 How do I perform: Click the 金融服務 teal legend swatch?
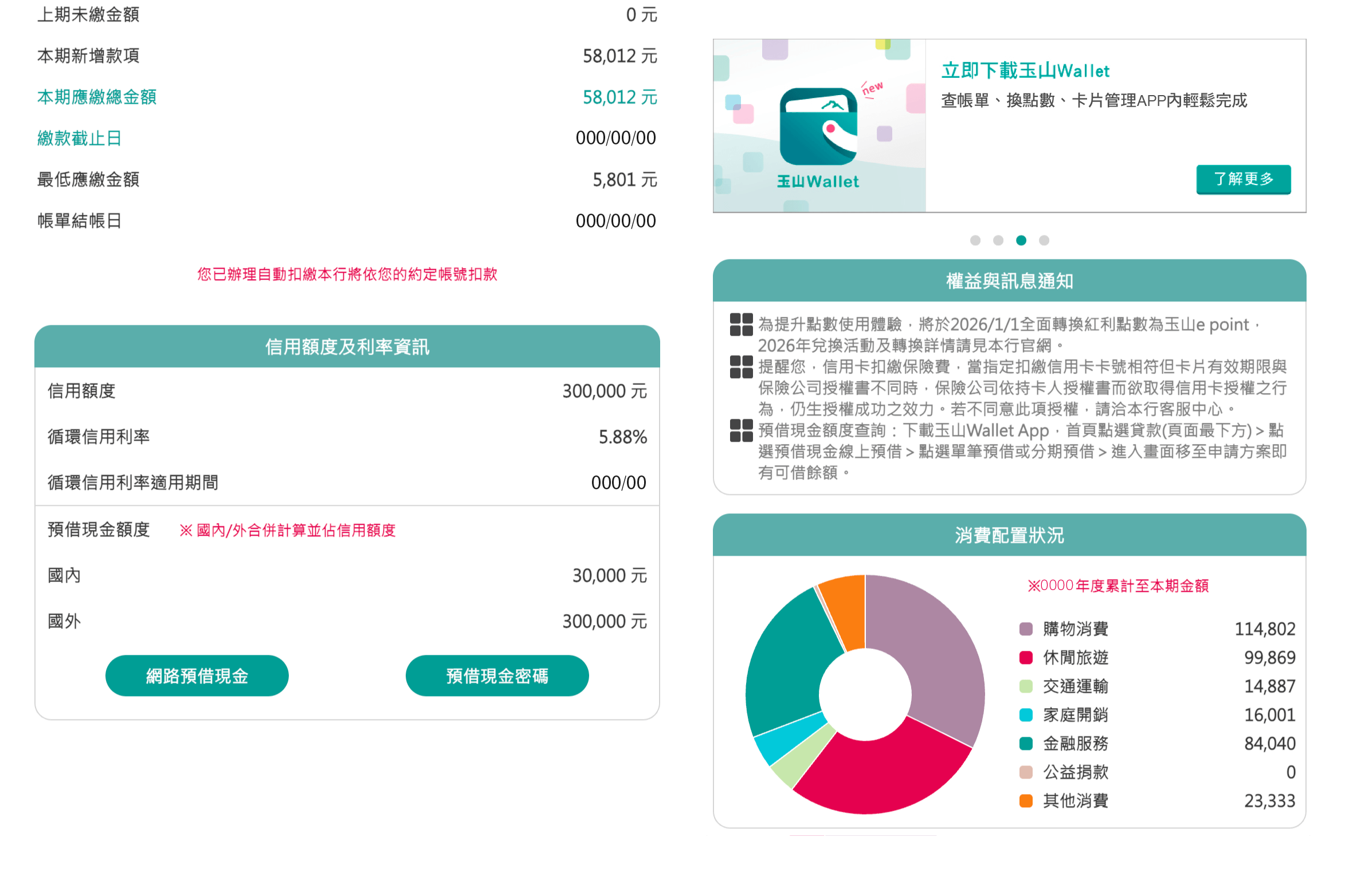point(1025,743)
